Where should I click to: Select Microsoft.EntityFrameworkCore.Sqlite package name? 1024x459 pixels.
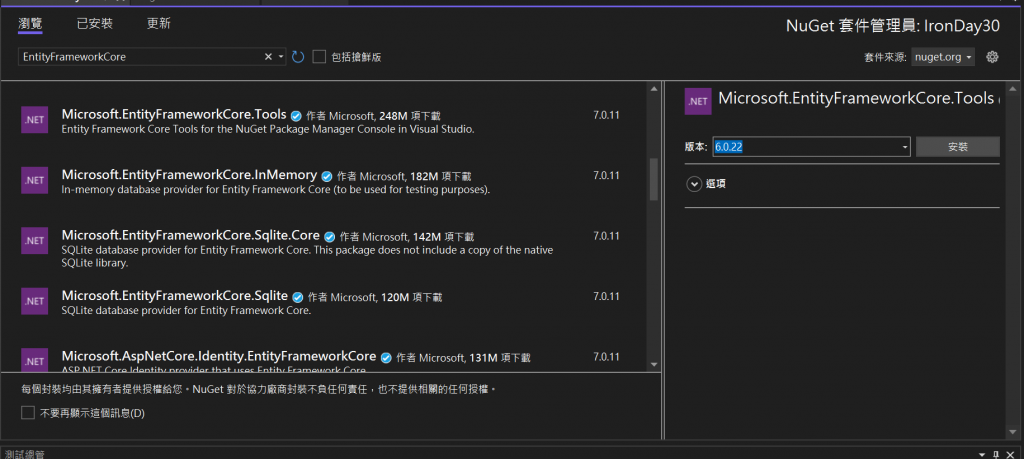[175, 296]
